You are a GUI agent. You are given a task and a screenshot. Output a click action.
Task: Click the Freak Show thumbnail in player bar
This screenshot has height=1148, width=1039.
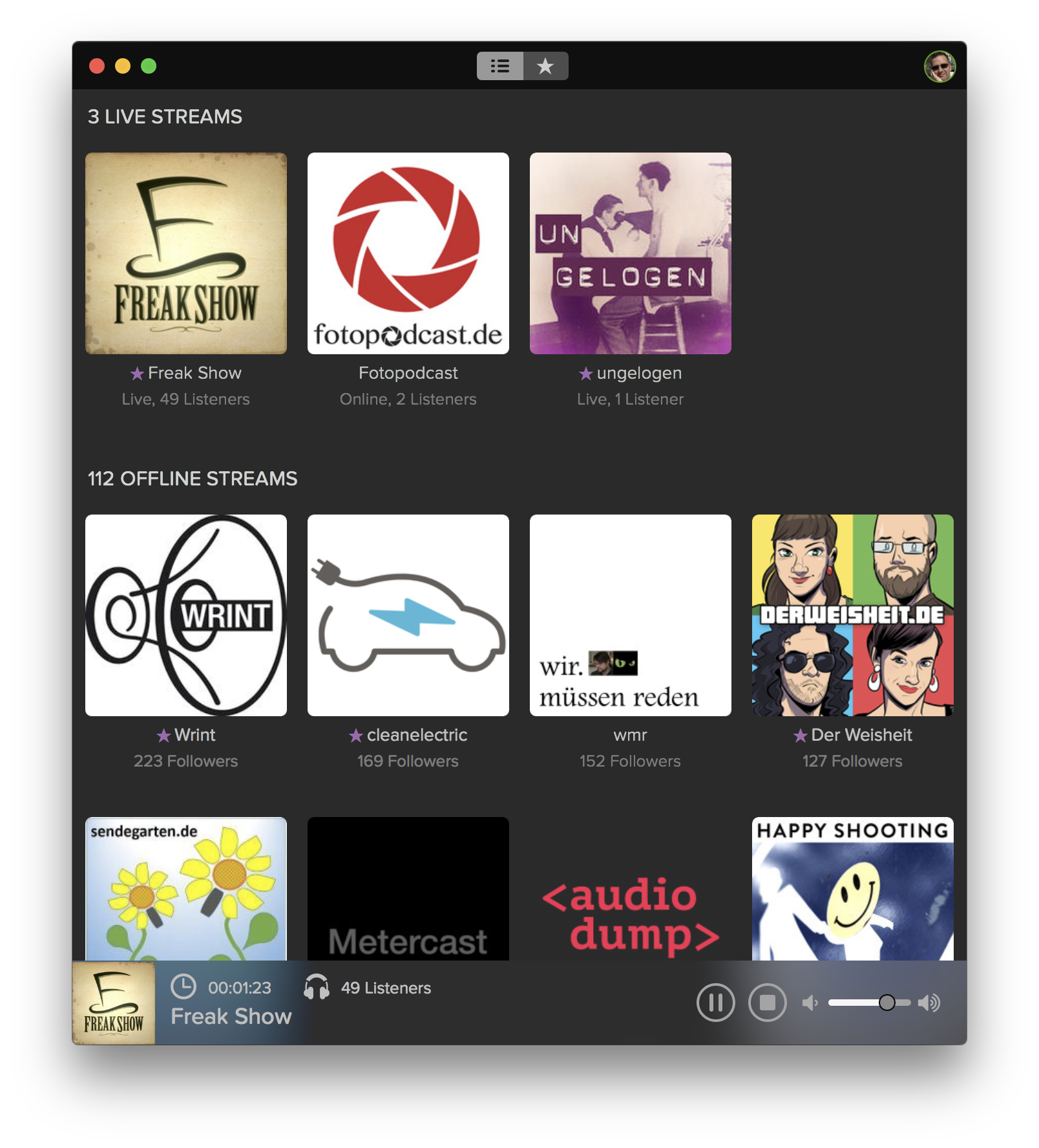[114, 1003]
